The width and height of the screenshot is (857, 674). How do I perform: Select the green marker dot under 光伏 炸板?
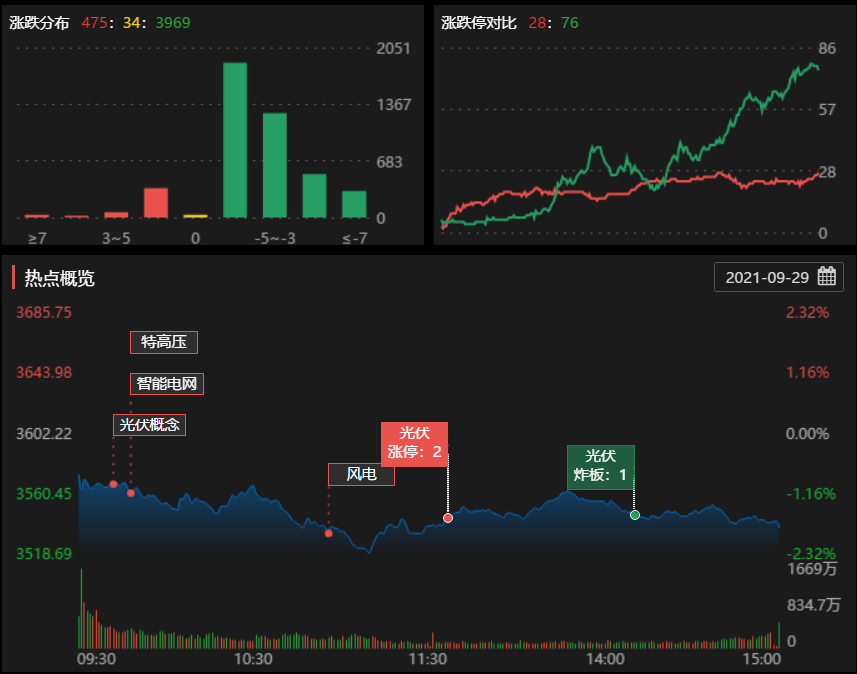coord(635,515)
